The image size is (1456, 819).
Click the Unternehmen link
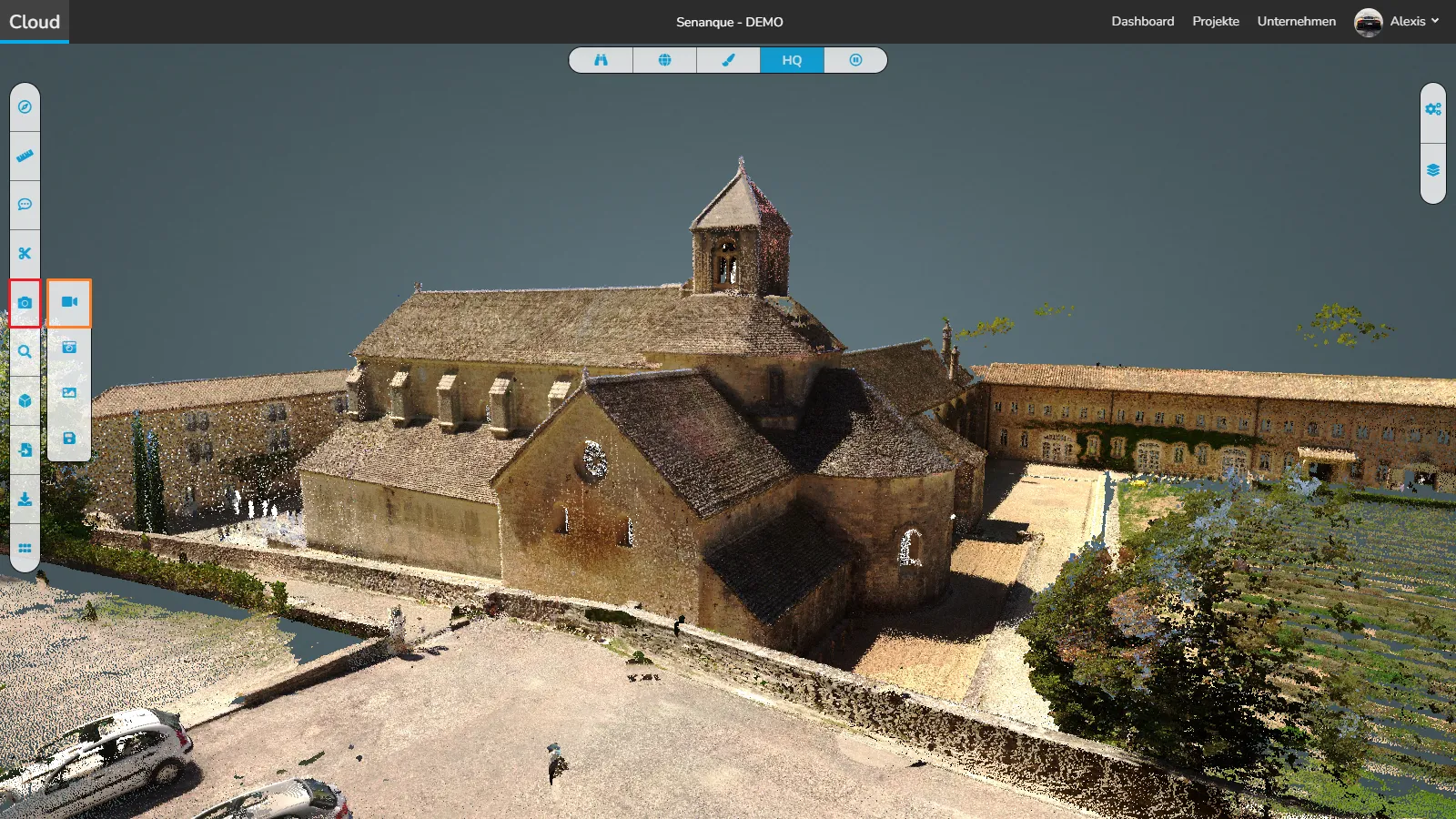[x=1296, y=22]
